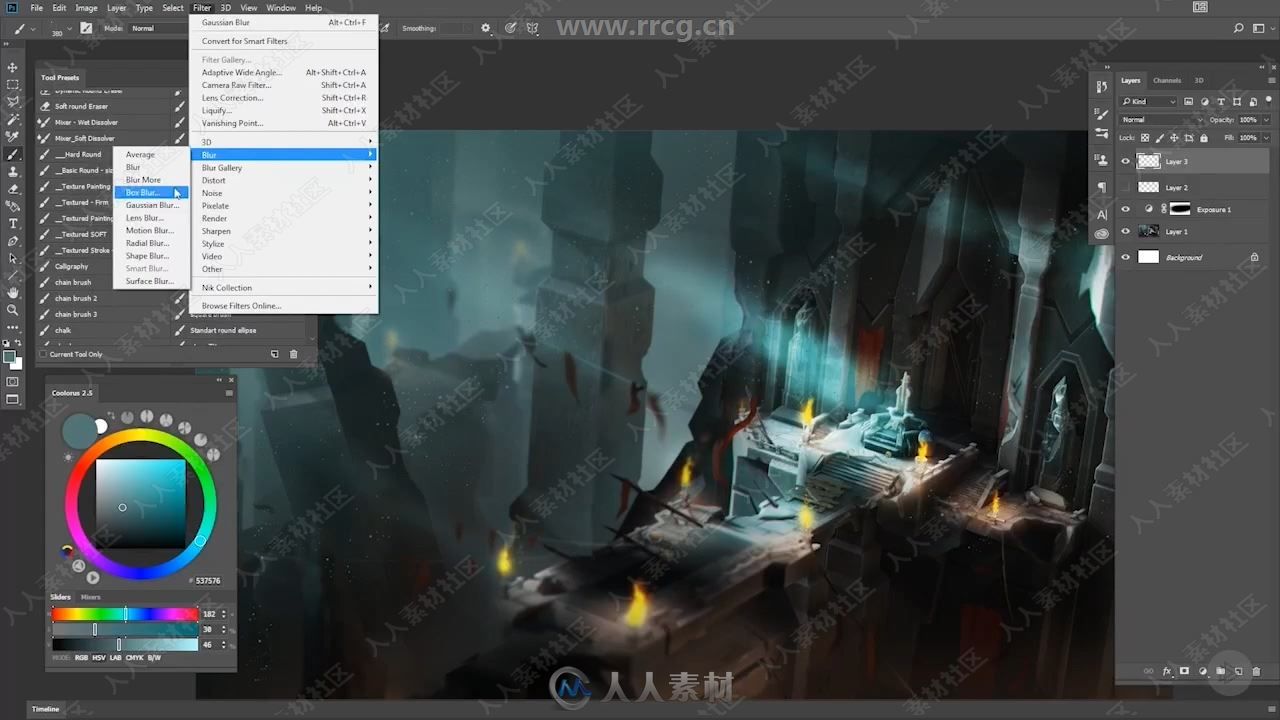
Task: Open the Paragraph panel icon
Action: (x=1101, y=187)
